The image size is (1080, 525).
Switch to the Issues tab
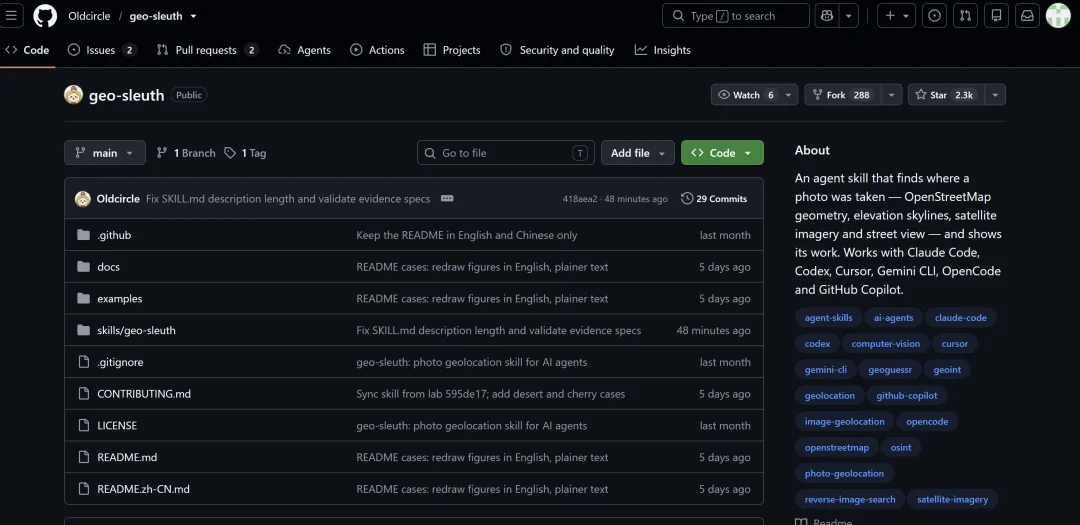coord(102,50)
